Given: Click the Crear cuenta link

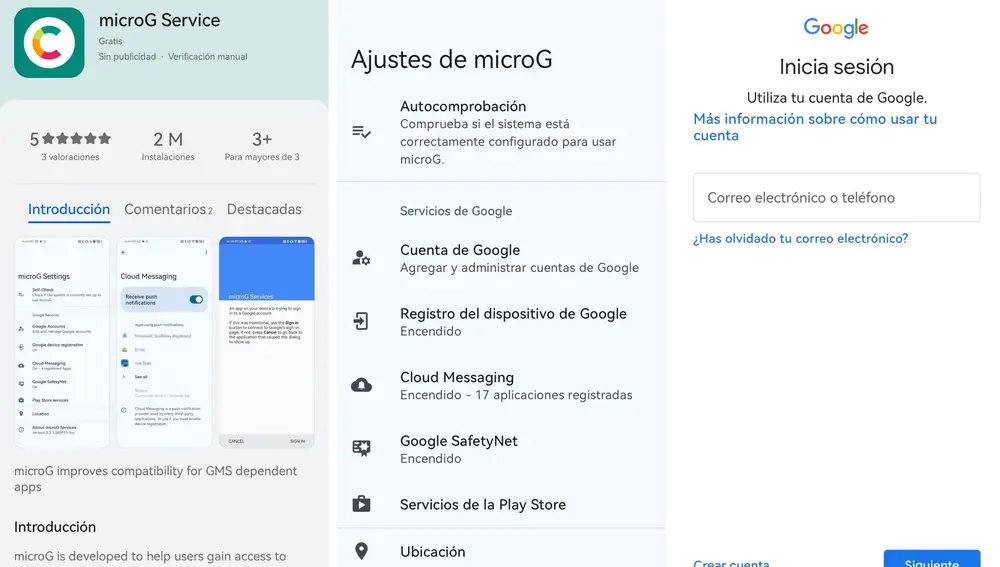Looking at the screenshot, I should [731, 563].
